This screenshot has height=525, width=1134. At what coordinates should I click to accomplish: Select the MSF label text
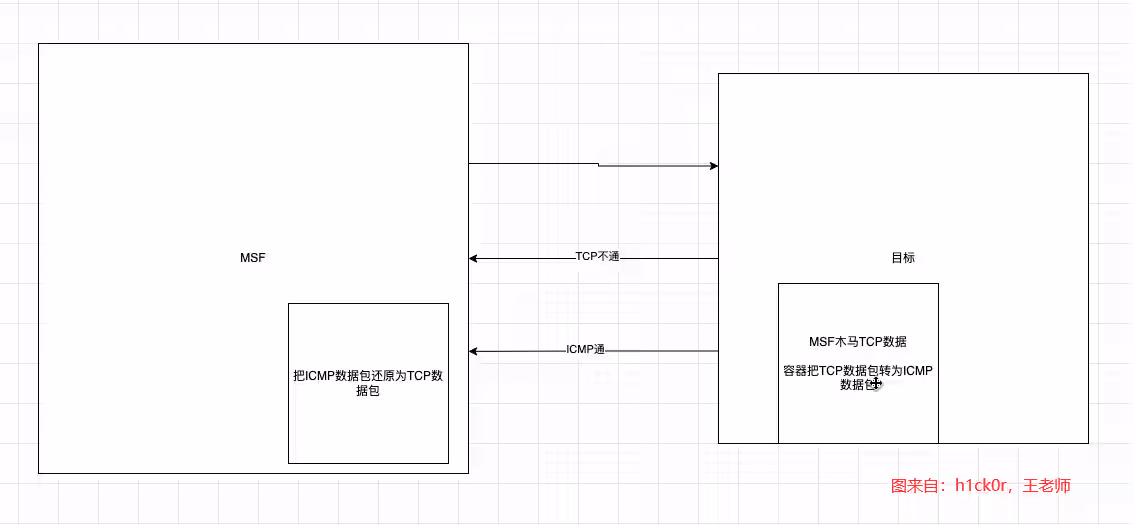pos(252,258)
